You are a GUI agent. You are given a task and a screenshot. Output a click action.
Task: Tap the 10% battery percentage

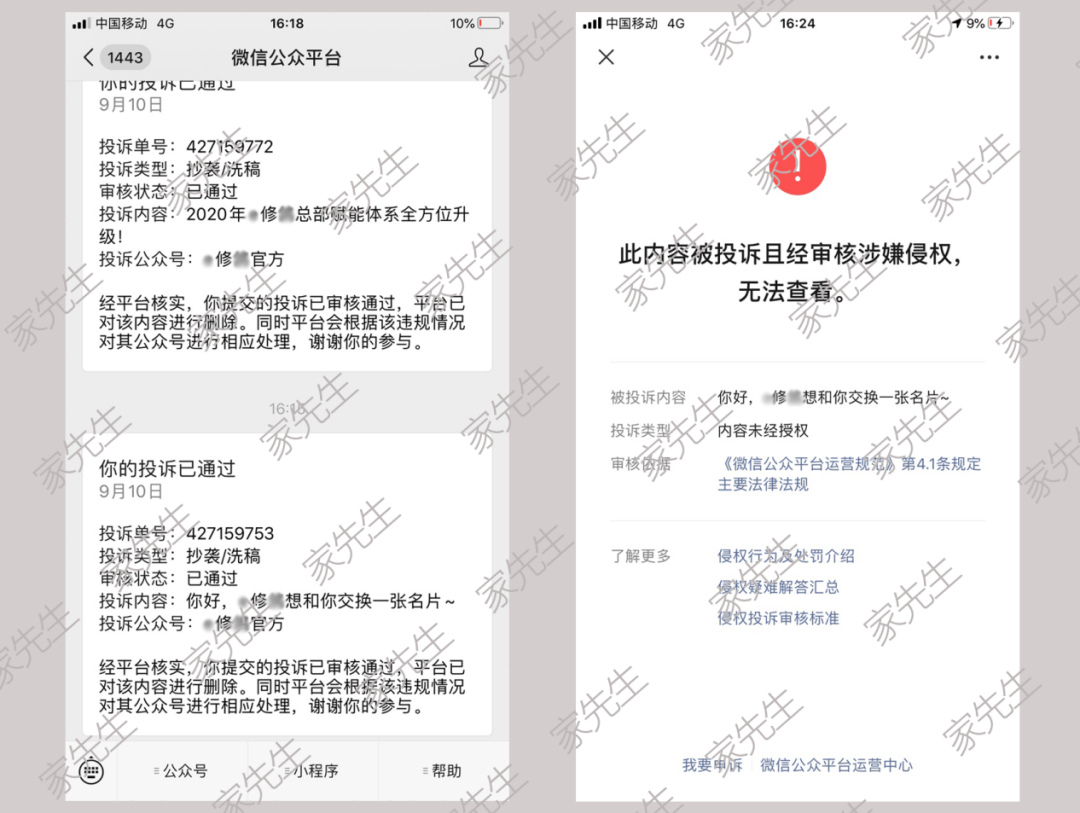(462, 23)
